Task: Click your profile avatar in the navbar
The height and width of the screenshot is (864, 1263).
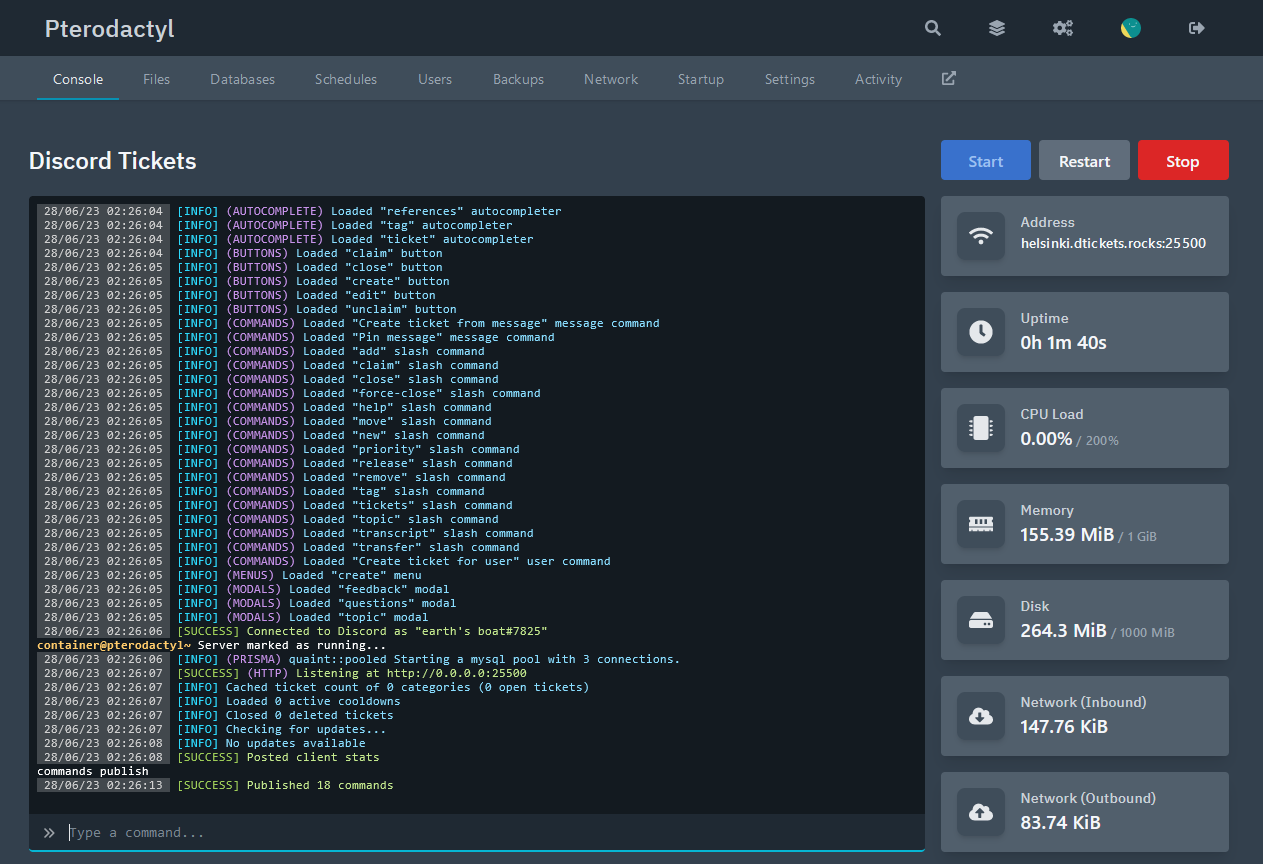Action: [1130, 28]
